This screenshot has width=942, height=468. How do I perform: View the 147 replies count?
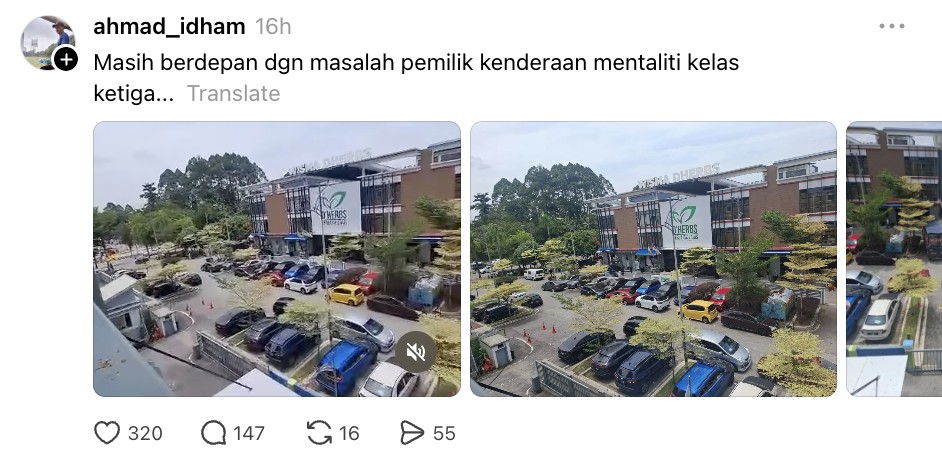point(249,433)
